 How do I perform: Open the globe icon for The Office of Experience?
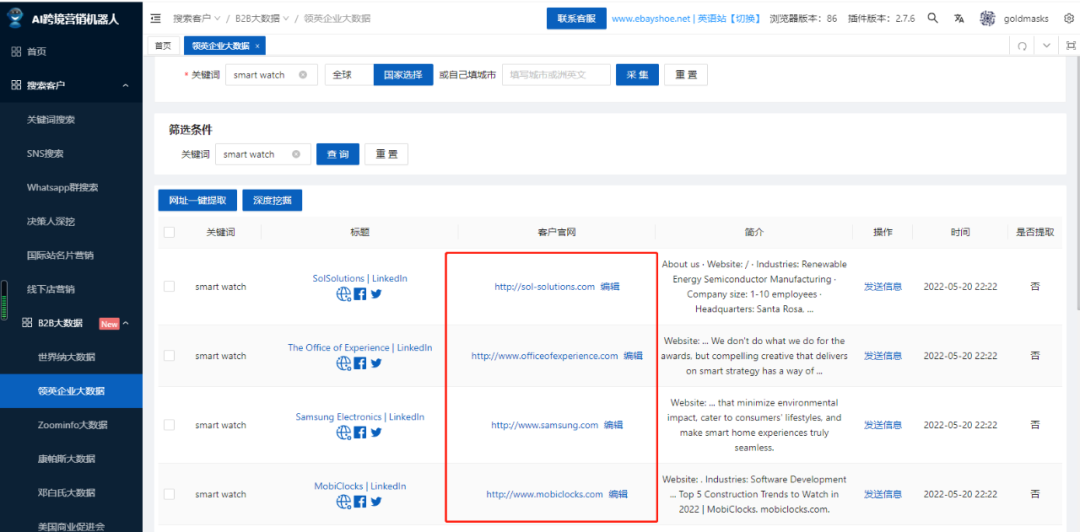pos(344,363)
